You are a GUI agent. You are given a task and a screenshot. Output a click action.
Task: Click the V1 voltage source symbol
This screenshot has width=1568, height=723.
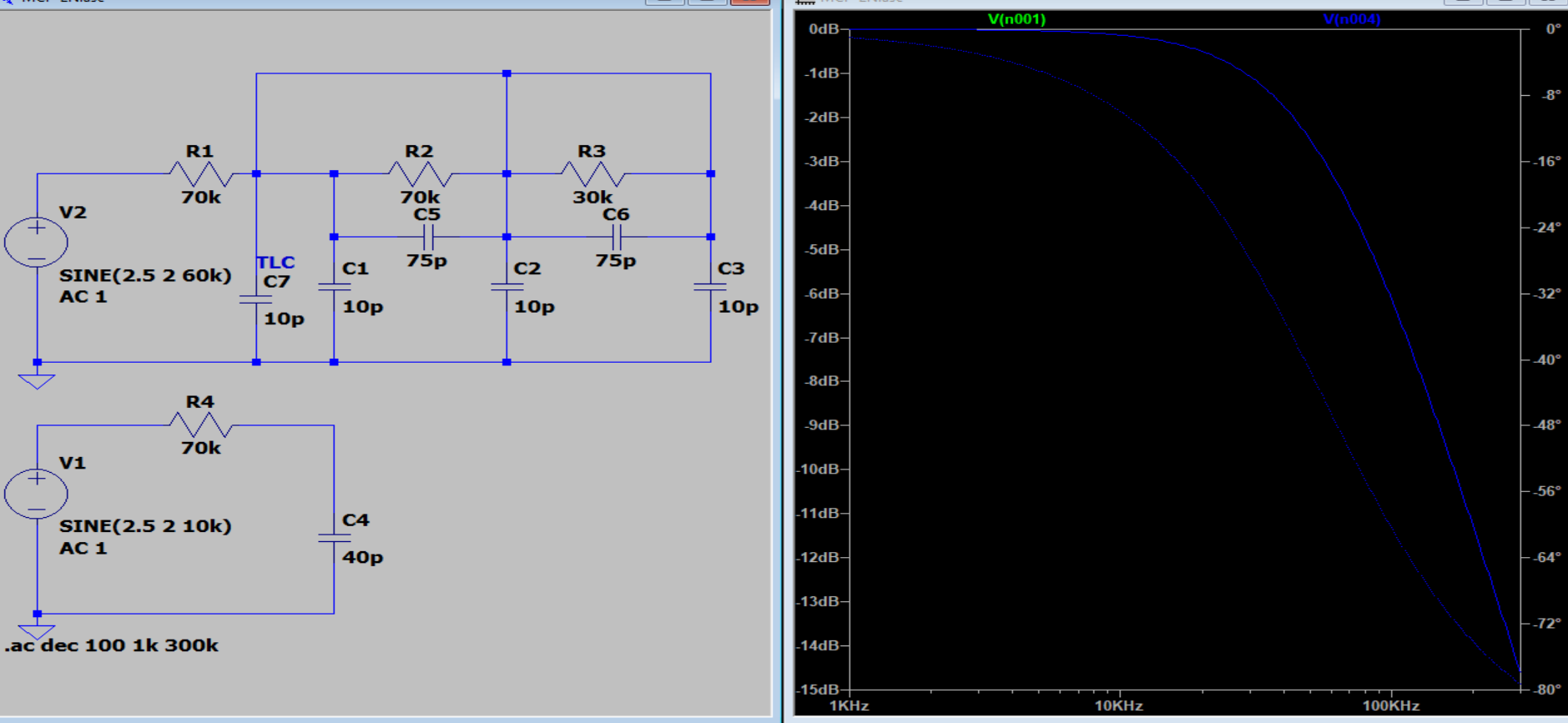click(37, 494)
